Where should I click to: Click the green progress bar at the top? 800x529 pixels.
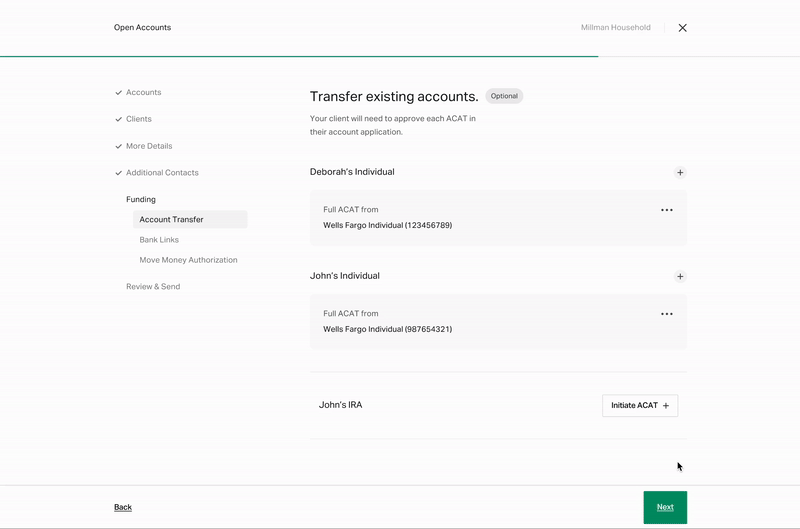pyautogui.click(x=299, y=56)
